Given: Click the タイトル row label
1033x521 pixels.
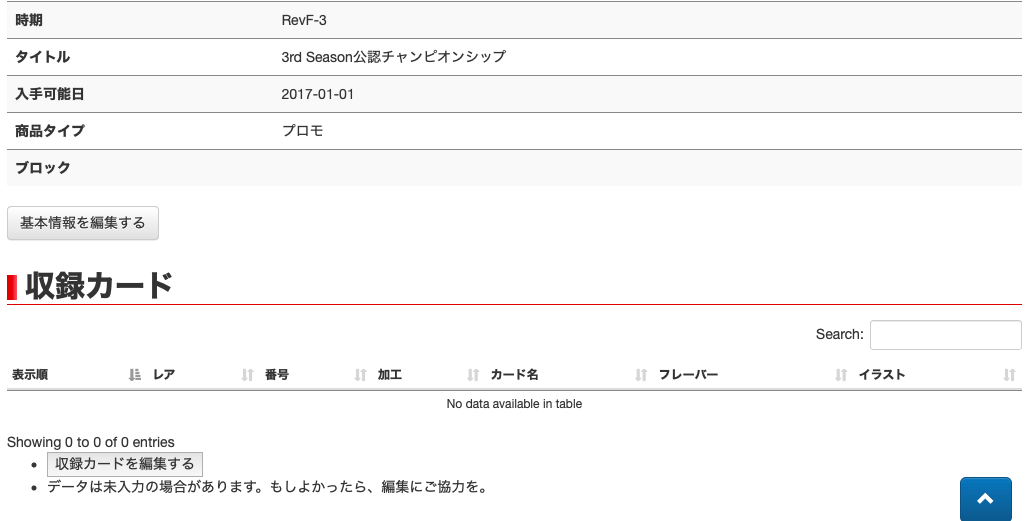Looking at the screenshot, I should click(43, 57).
